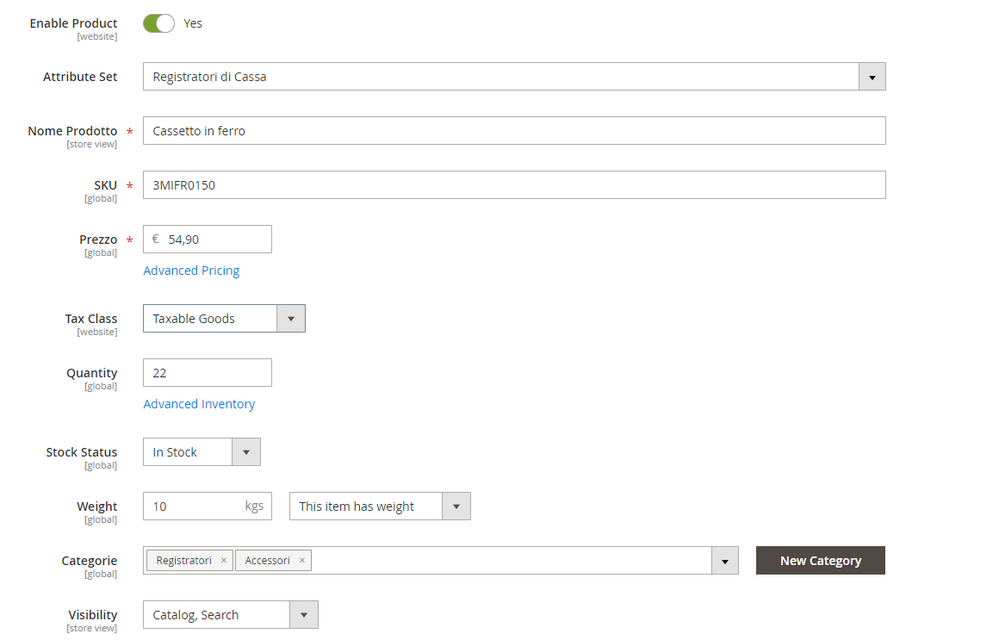The width and height of the screenshot is (999, 641).
Task: Click the Quantity input field
Action: [207, 373]
